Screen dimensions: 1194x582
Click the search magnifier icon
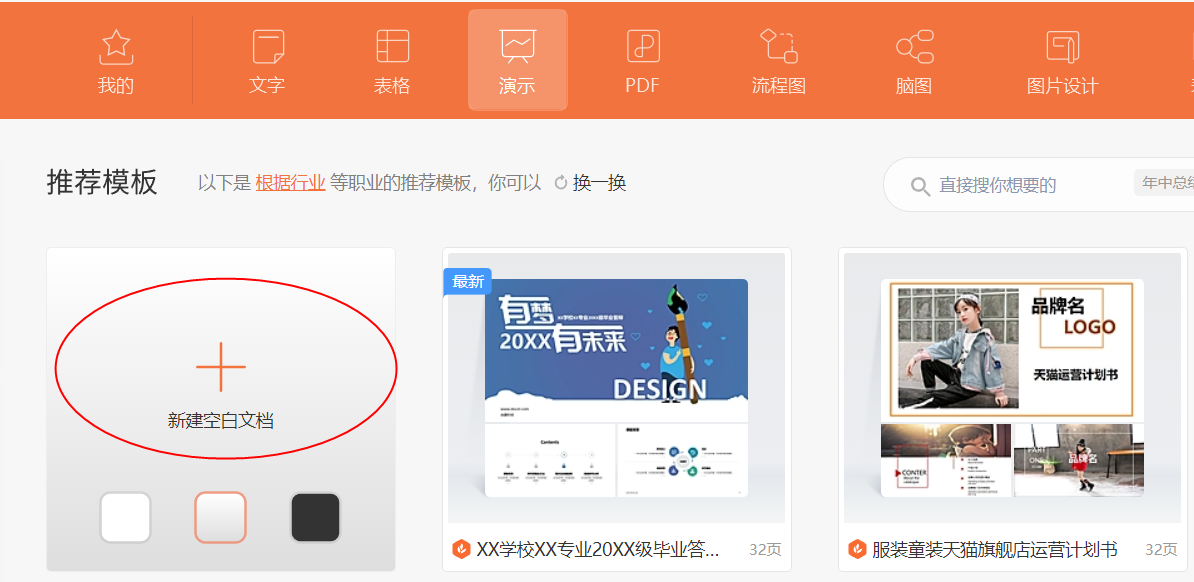pos(919,184)
